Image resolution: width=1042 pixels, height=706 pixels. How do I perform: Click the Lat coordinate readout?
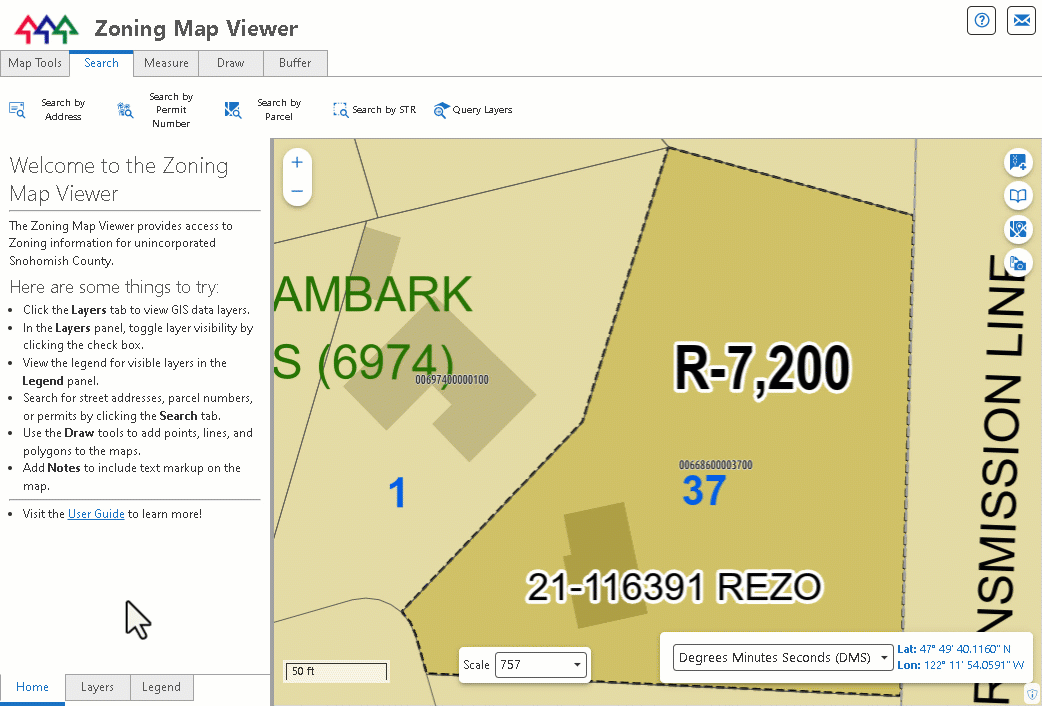point(954,649)
